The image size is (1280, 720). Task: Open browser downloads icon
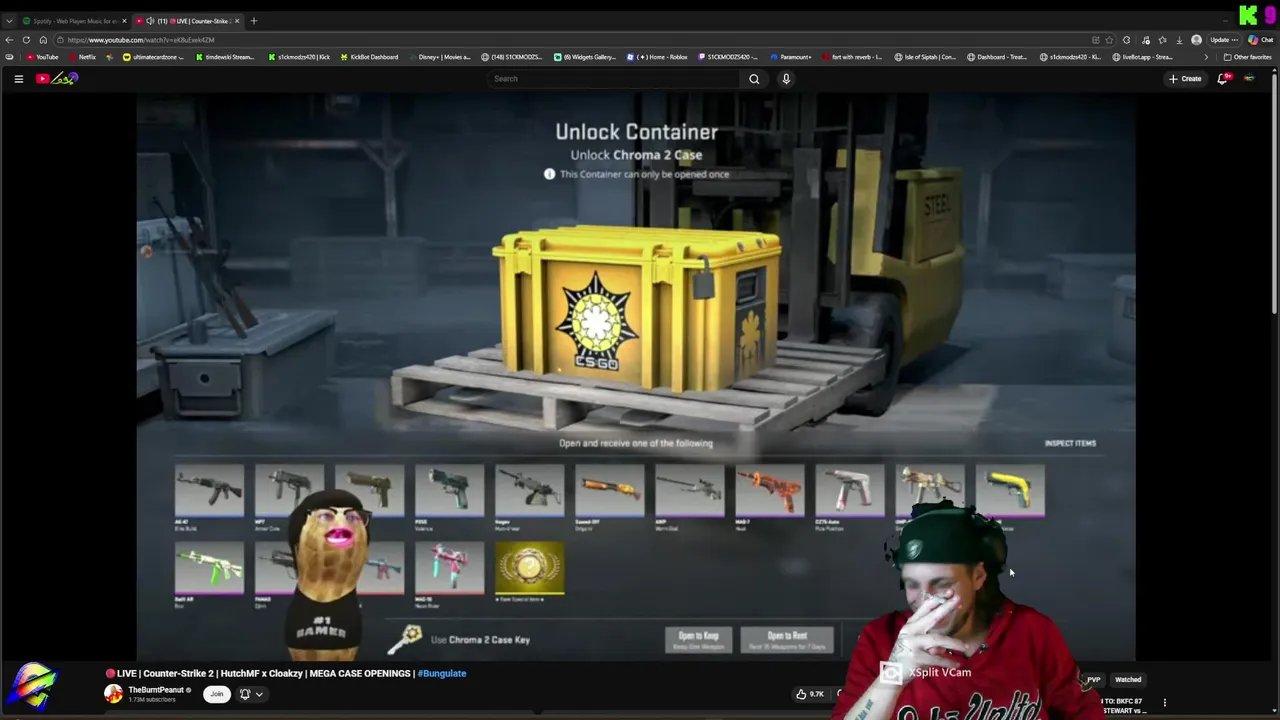click(x=1179, y=40)
